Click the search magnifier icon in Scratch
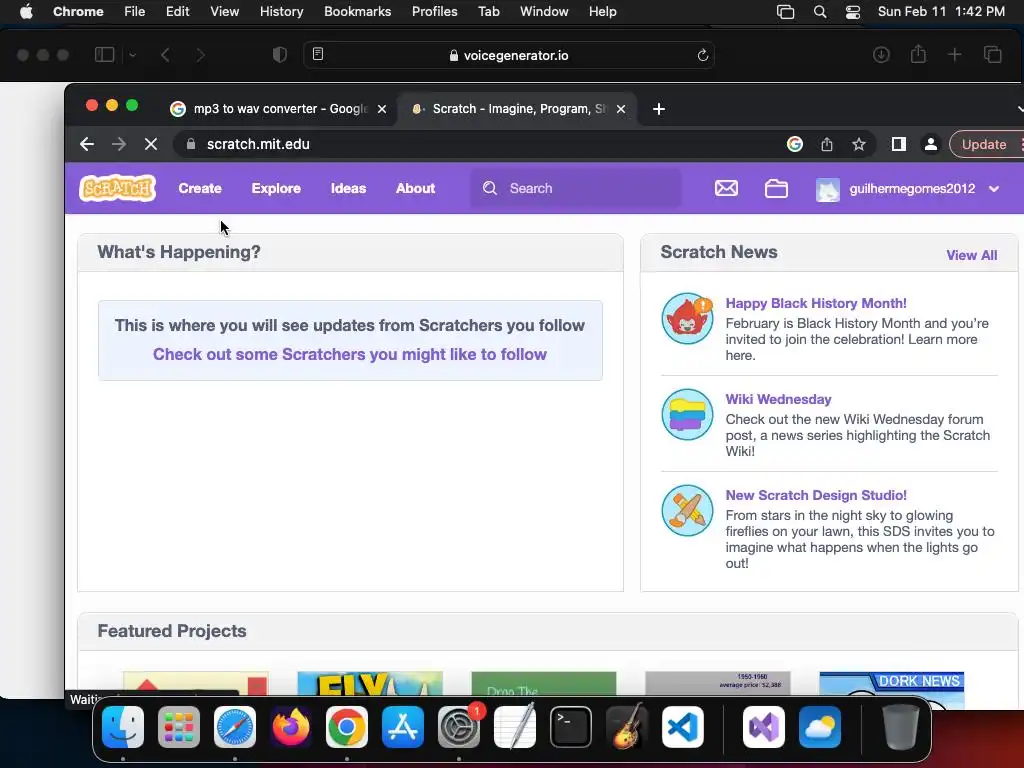1024x768 pixels. coord(490,188)
